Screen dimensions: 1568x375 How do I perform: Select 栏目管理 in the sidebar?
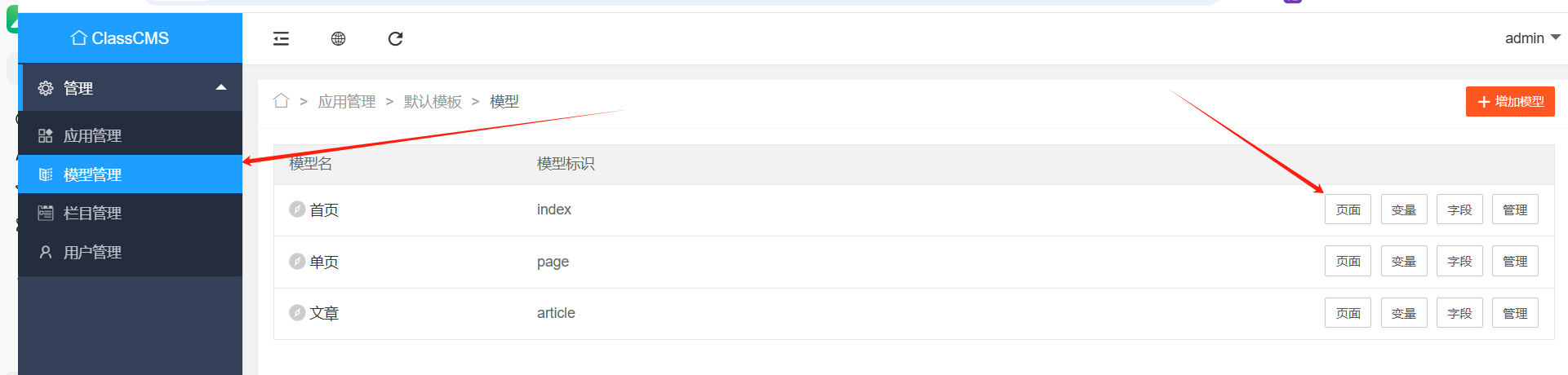(92, 214)
